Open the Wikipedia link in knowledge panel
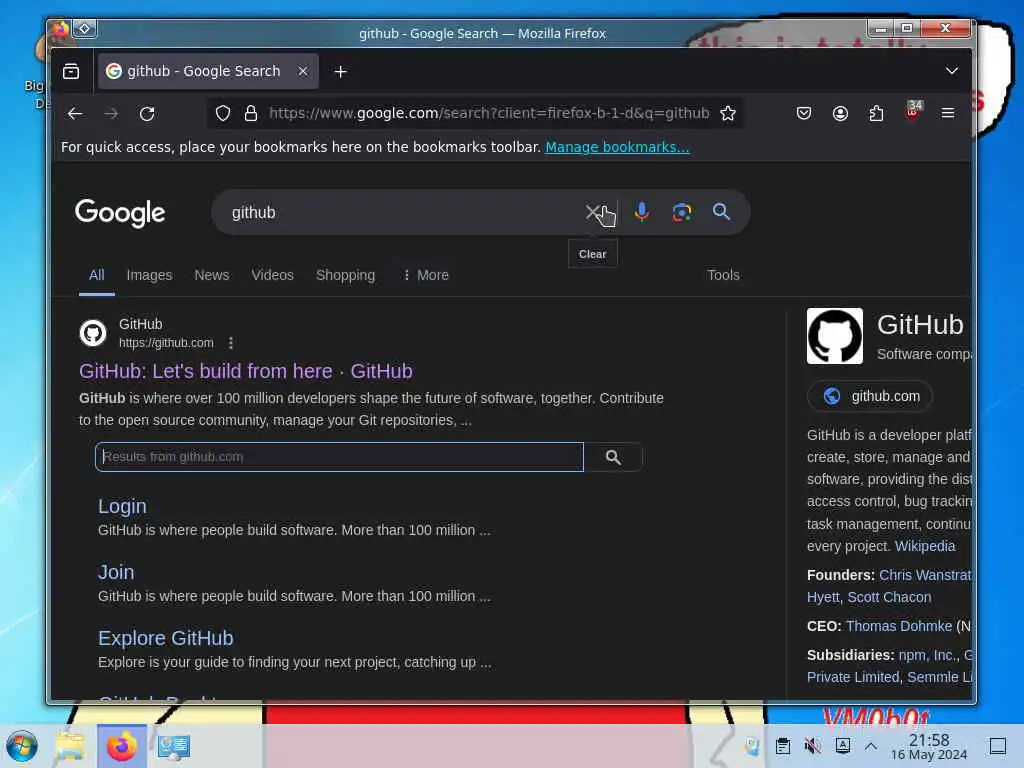Viewport: 1024px width, 768px height. [x=925, y=546]
